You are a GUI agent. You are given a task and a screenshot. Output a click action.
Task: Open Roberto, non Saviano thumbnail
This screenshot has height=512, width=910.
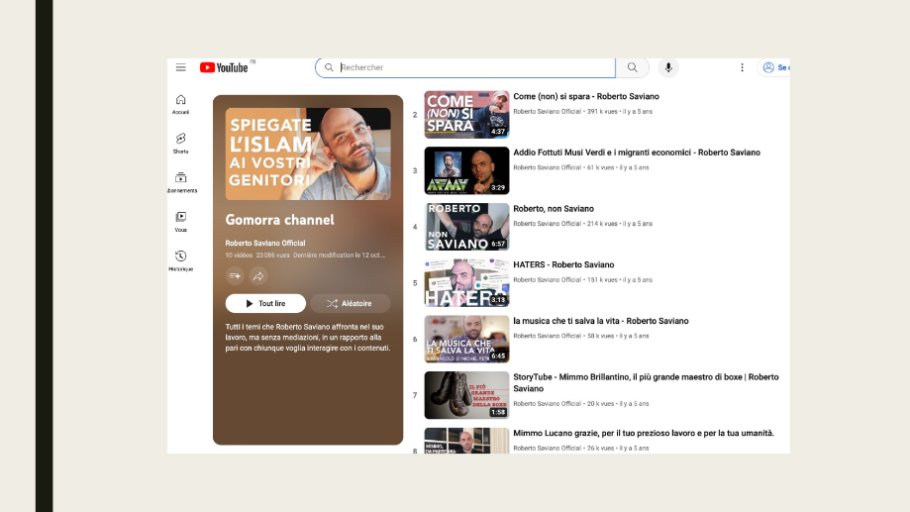[x=467, y=226]
